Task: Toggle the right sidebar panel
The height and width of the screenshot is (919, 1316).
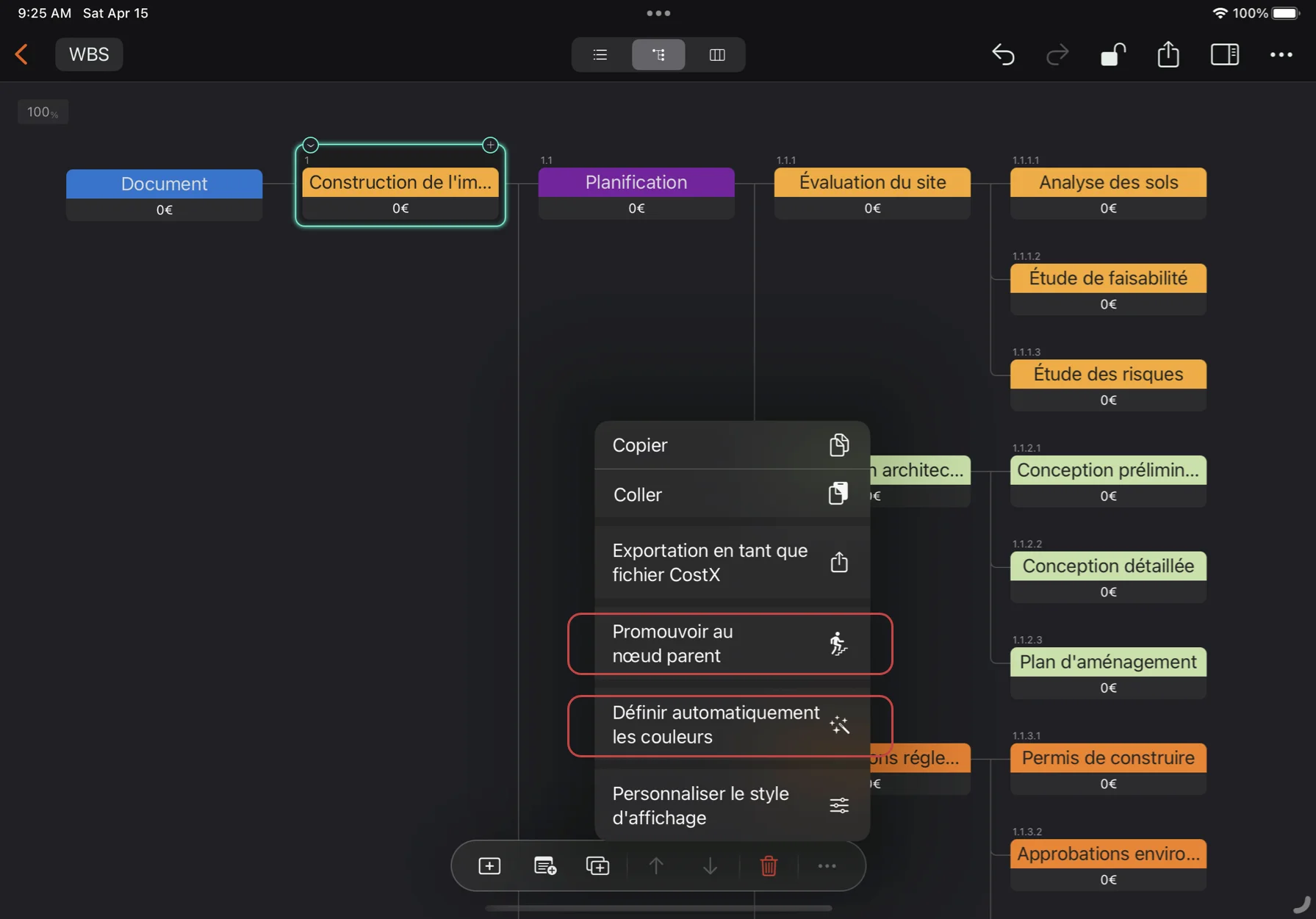Action: point(1224,55)
